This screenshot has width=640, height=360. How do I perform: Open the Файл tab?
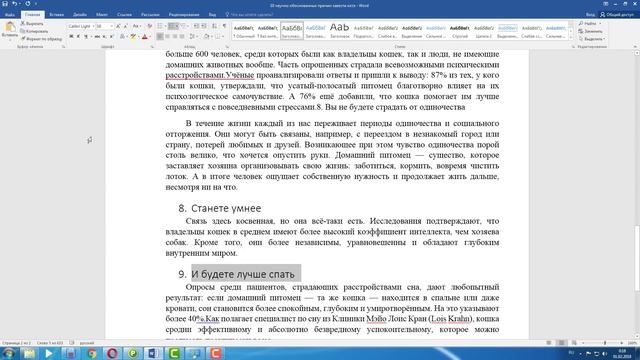(10, 15)
